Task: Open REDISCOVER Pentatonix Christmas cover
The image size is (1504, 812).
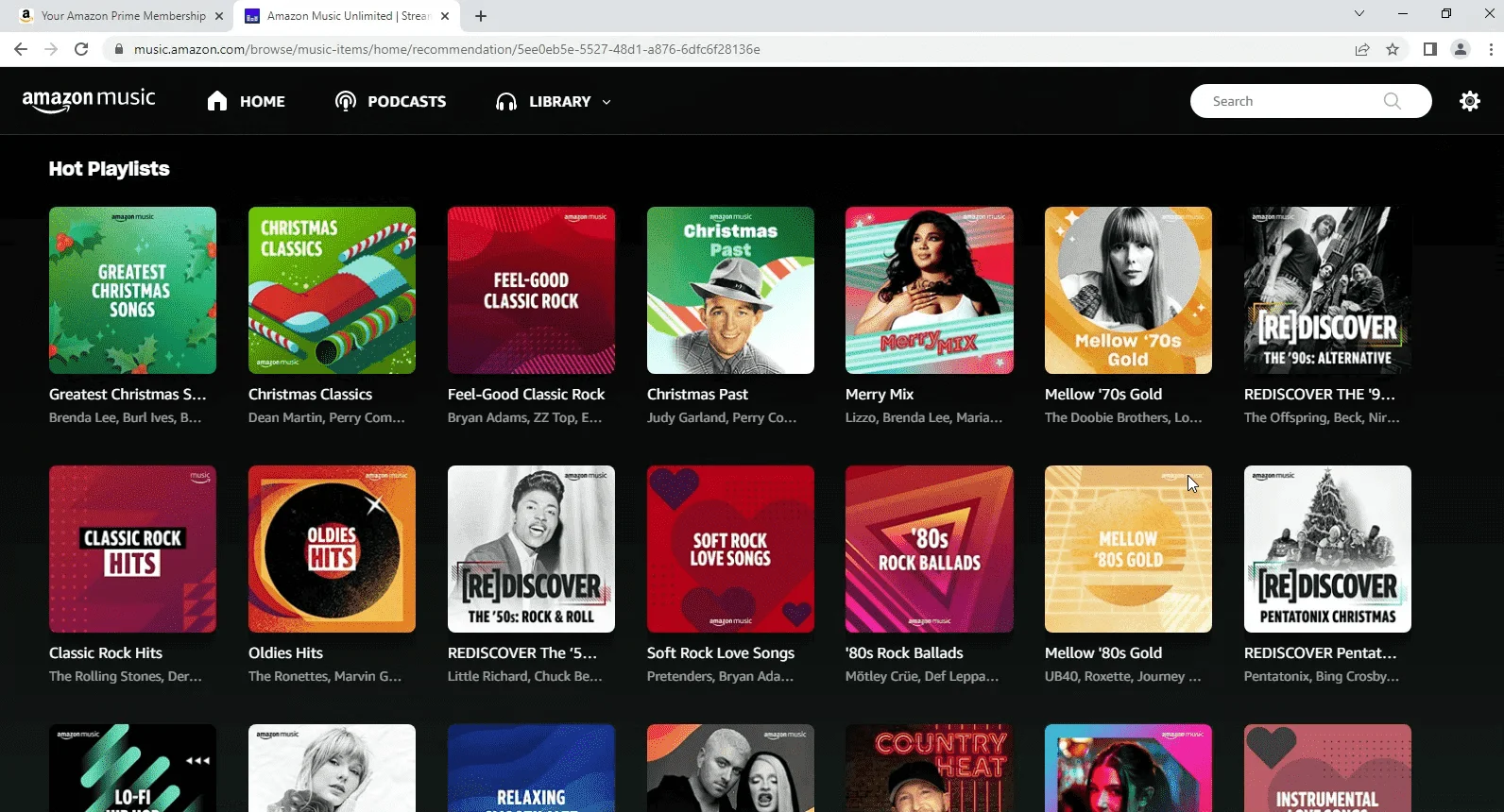Action: click(x=1327, y=550)
